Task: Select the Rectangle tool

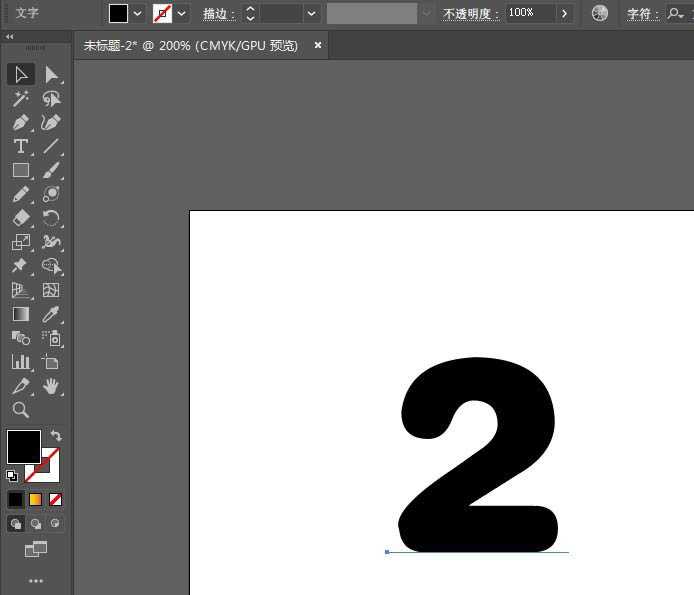Action: pyautogui.click(x=21, y=171)
